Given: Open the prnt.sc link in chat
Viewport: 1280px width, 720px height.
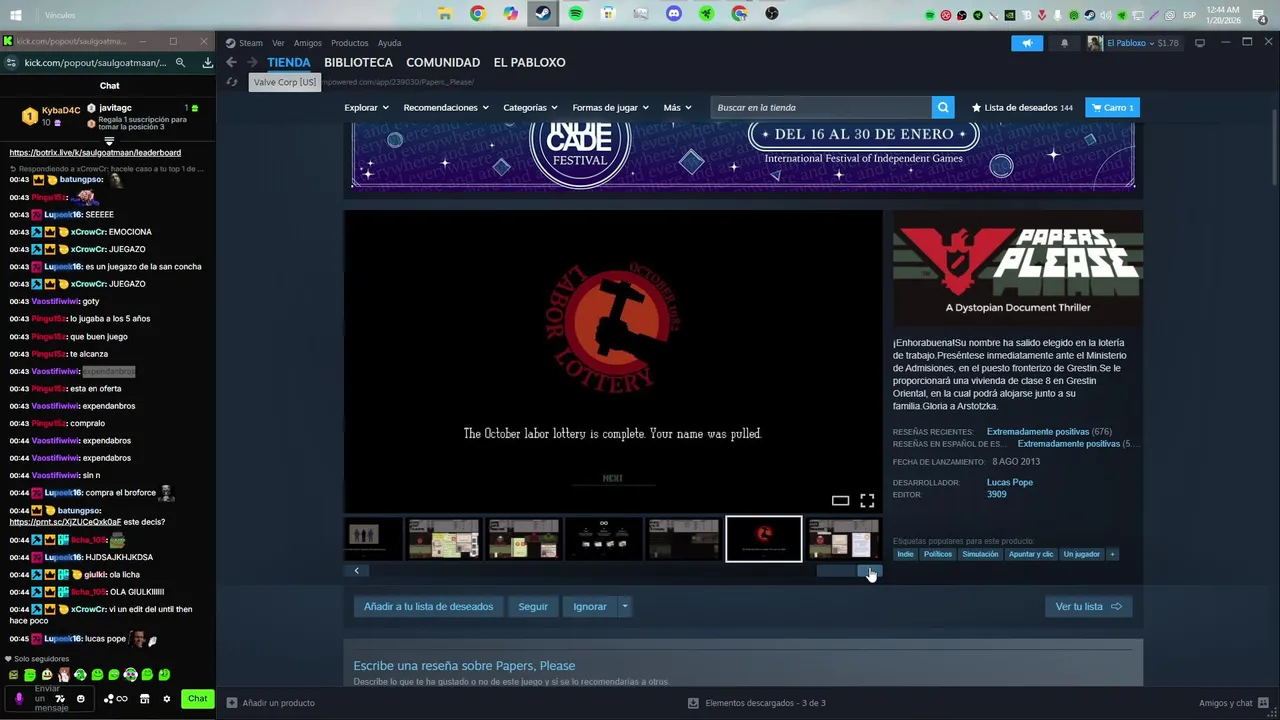Looking at the screenshot, I should [65, 522].
